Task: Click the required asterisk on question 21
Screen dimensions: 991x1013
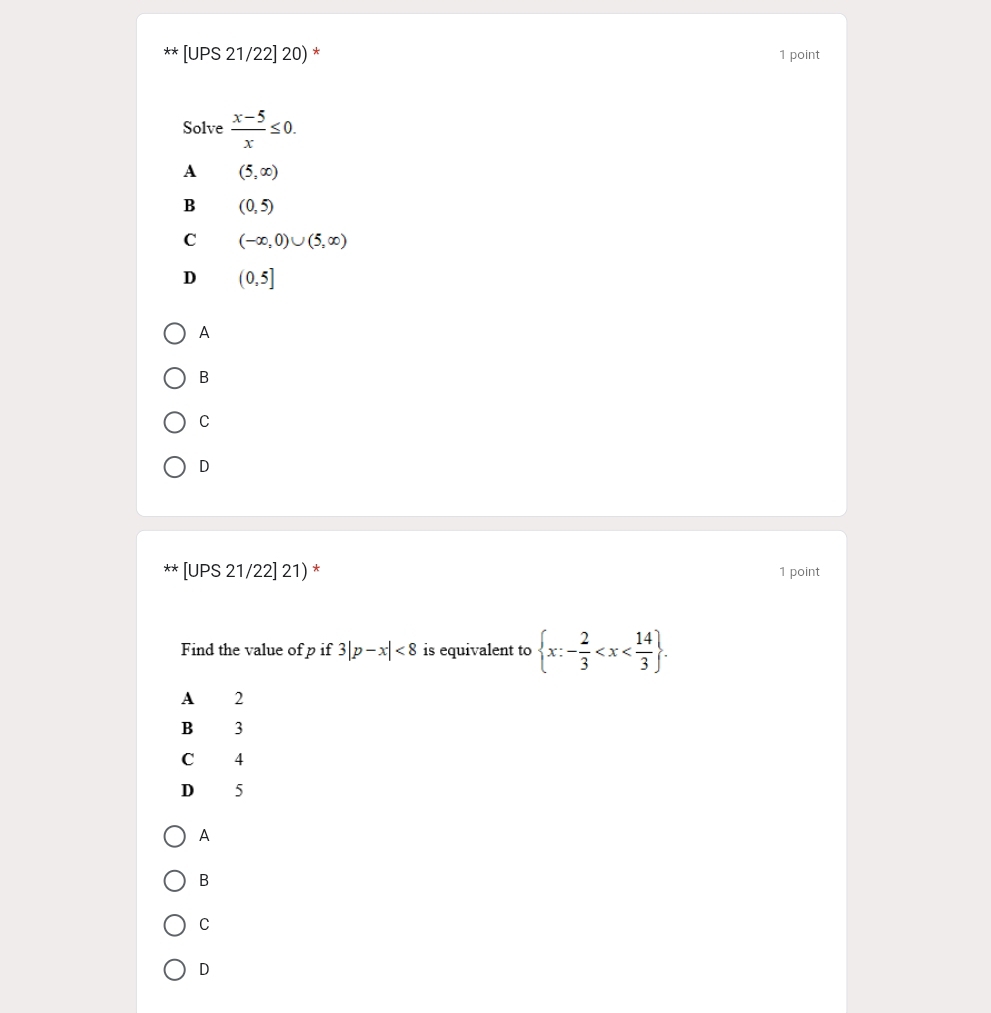Action: (x=317, y=571)
